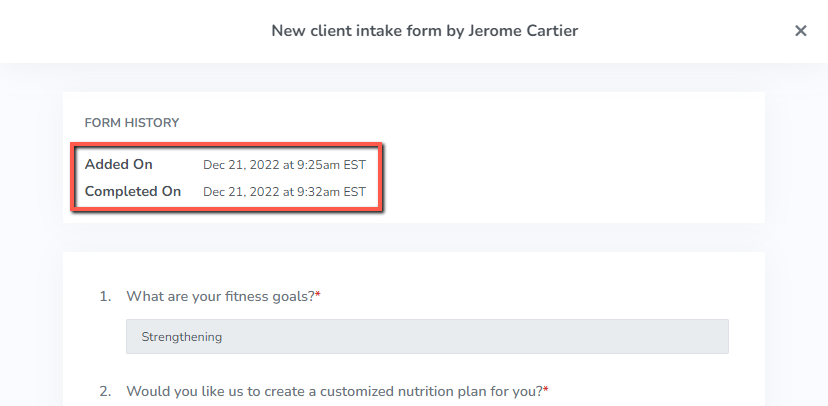
Task: Click the fitness goals question text
Action: click(220, 297)
